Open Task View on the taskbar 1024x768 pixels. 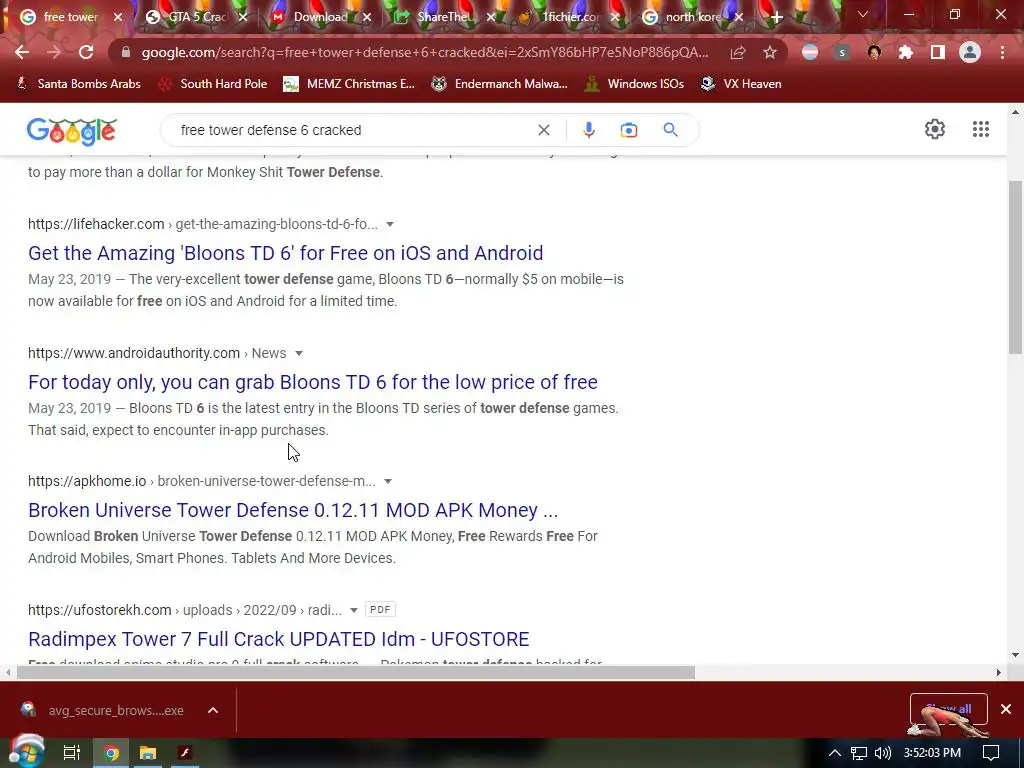pos(71,753)
